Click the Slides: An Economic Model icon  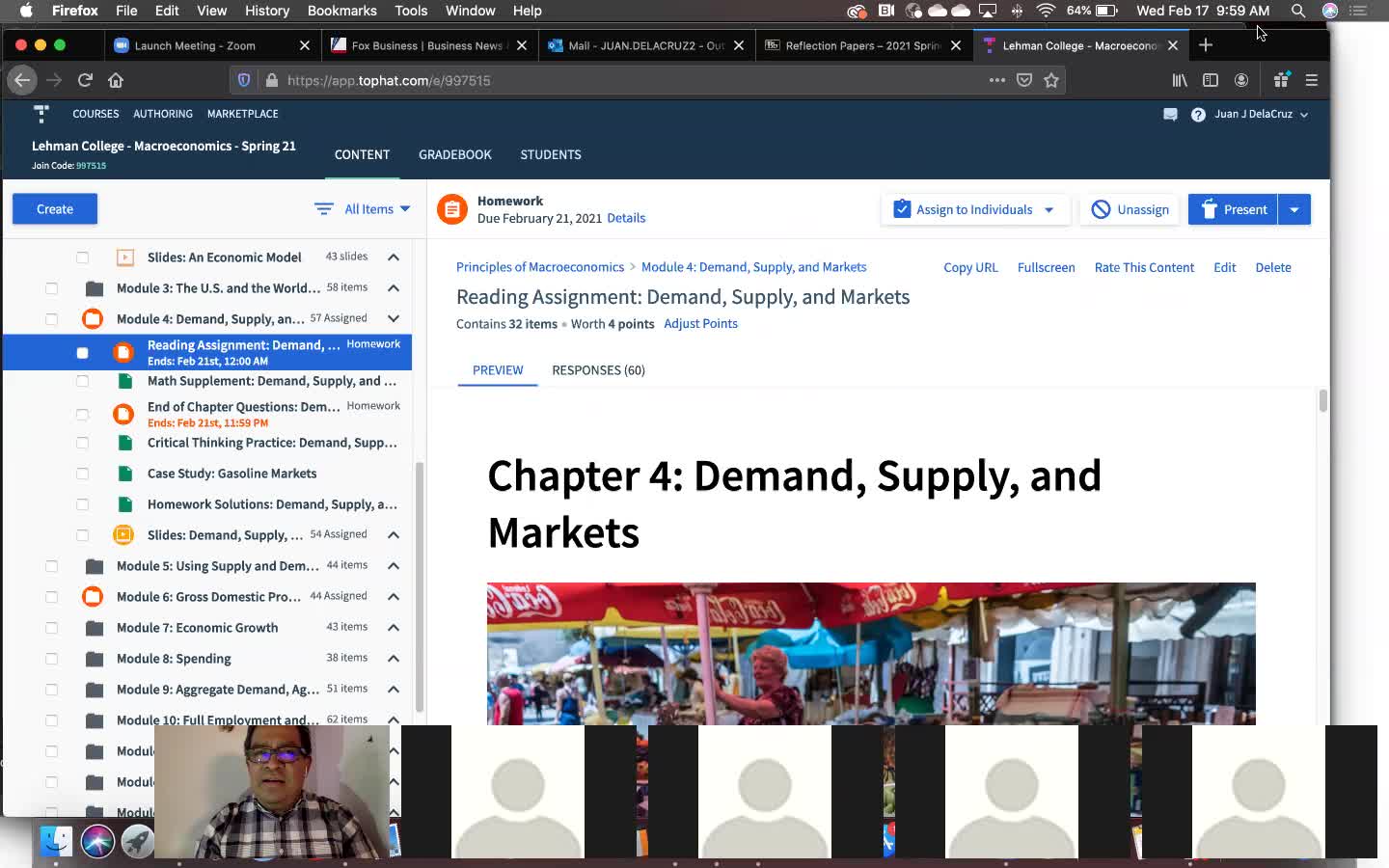coord(124,258)
